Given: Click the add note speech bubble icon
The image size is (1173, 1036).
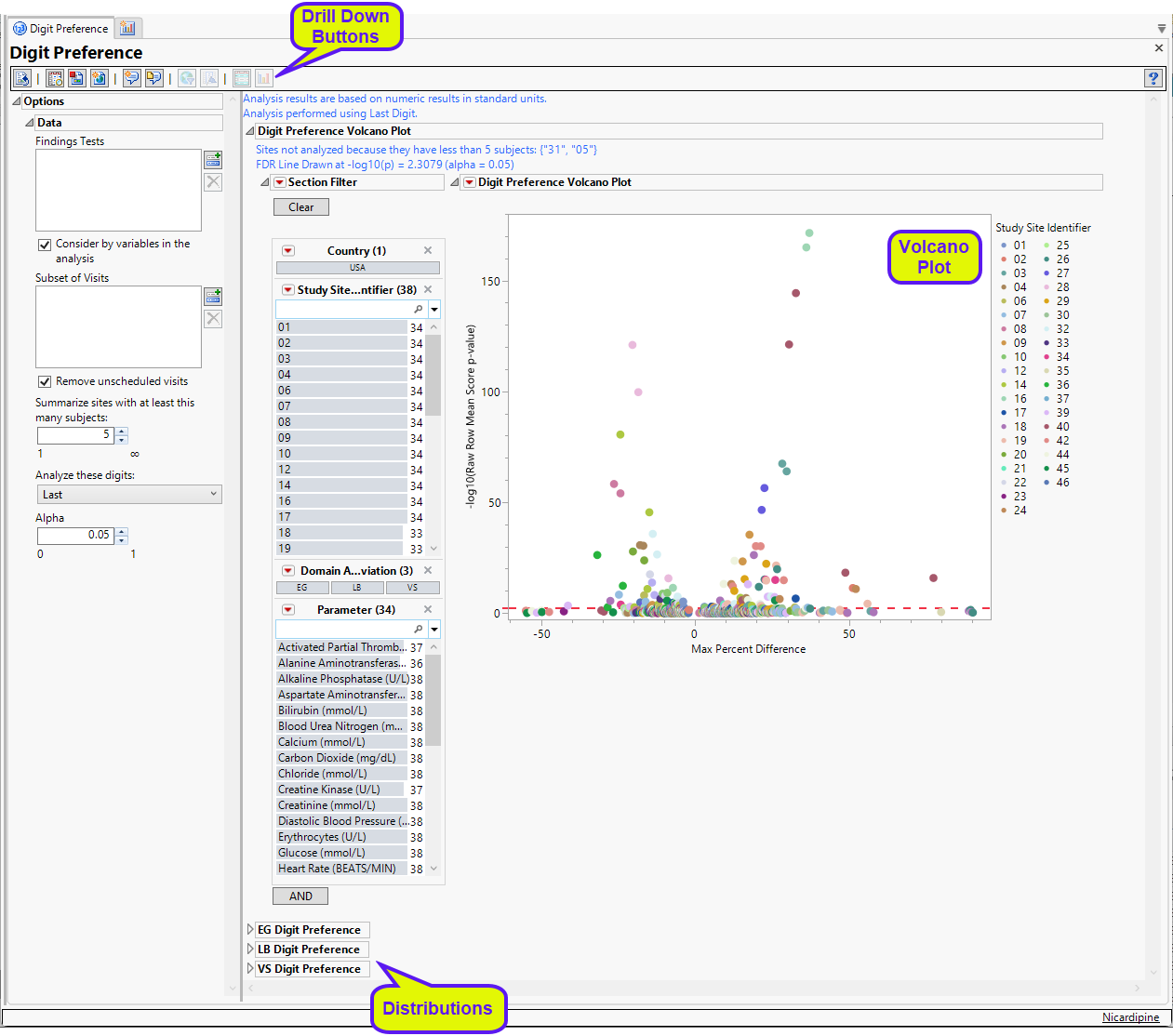Looking at the screenshot, I should tap(132, 79).
